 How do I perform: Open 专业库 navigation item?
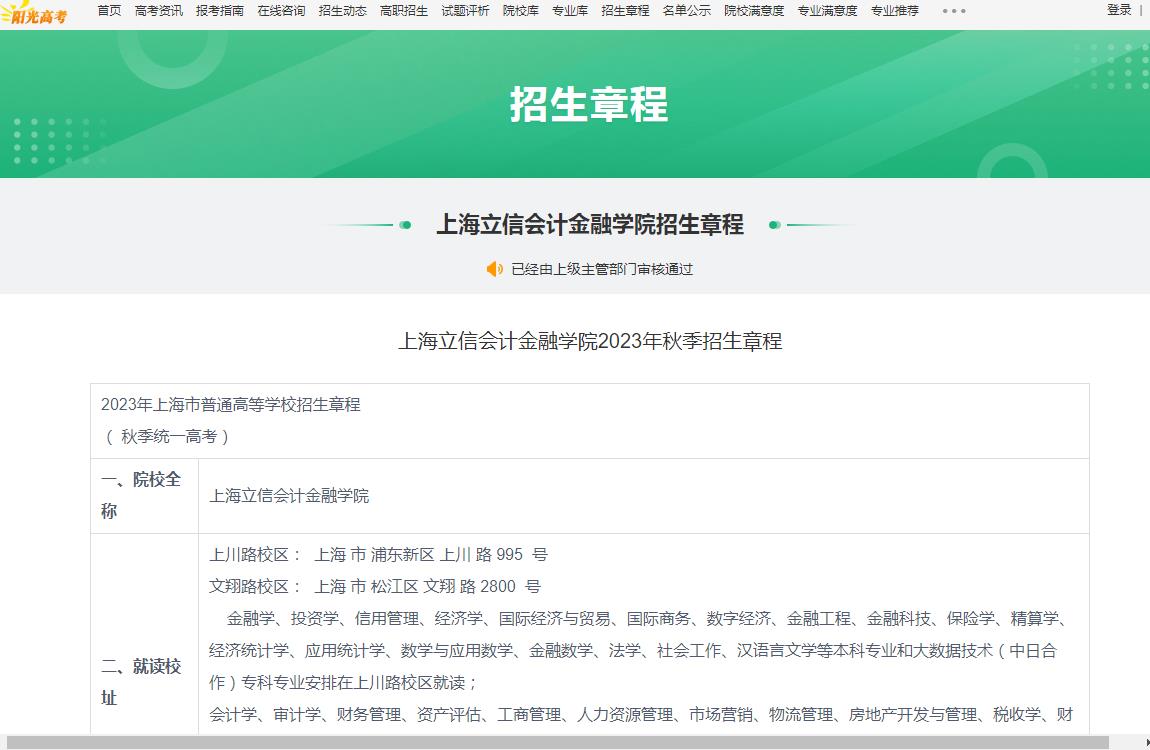(570, 10)
